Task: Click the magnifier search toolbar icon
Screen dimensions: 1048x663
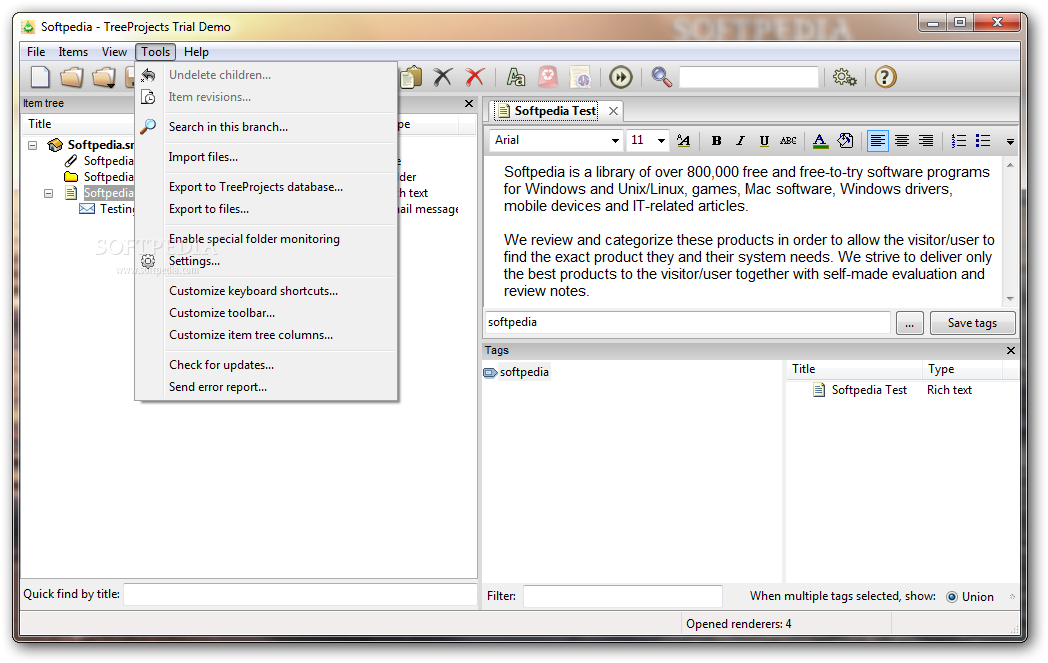Action: click(x=662, y=78)
